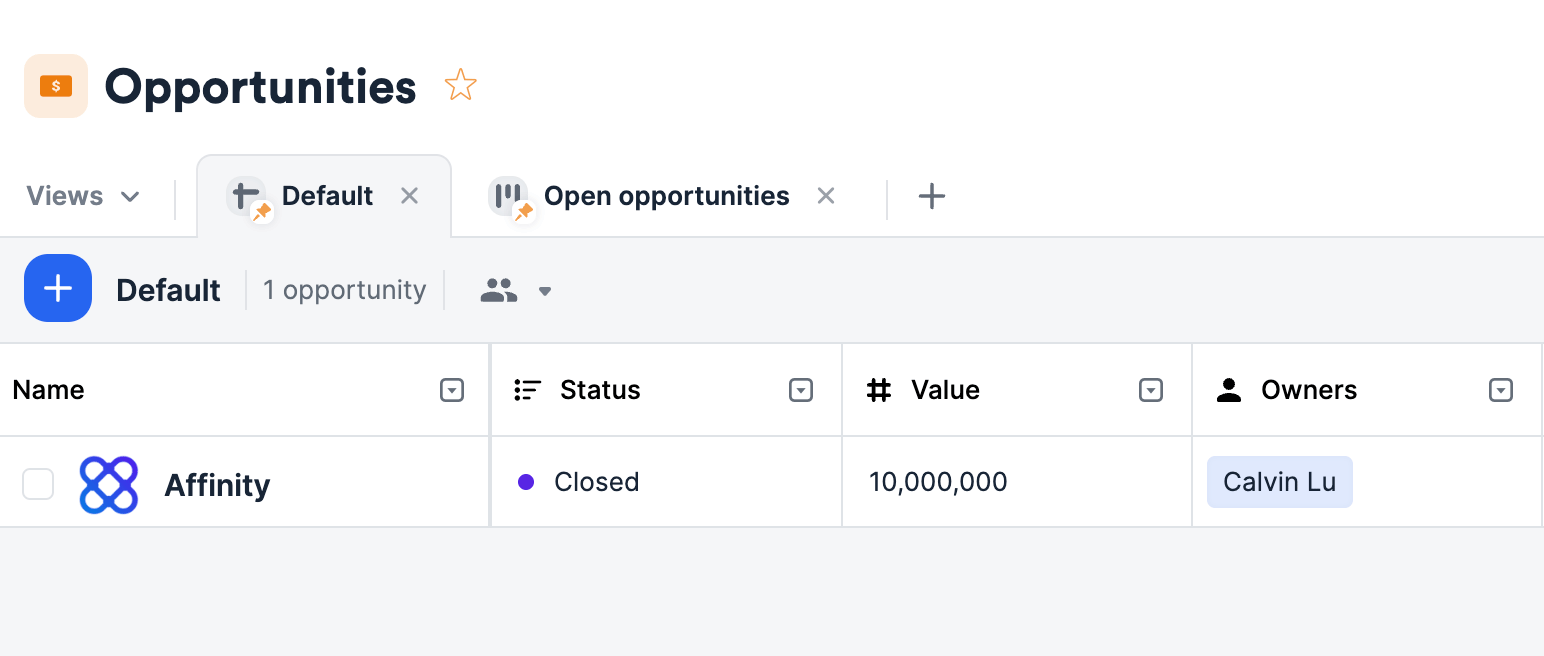
Task: Open the Views dropdown
Action: click(83, 196)
